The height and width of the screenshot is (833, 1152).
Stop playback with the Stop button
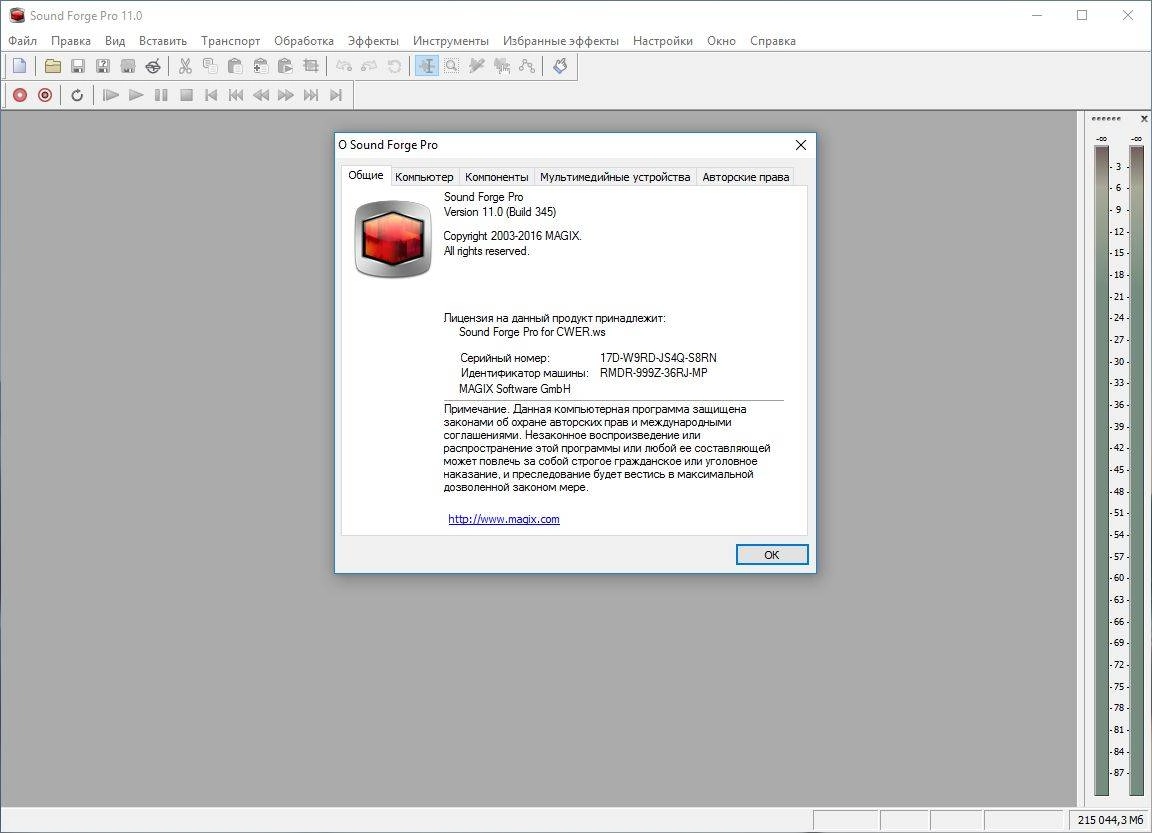(186, 95)
